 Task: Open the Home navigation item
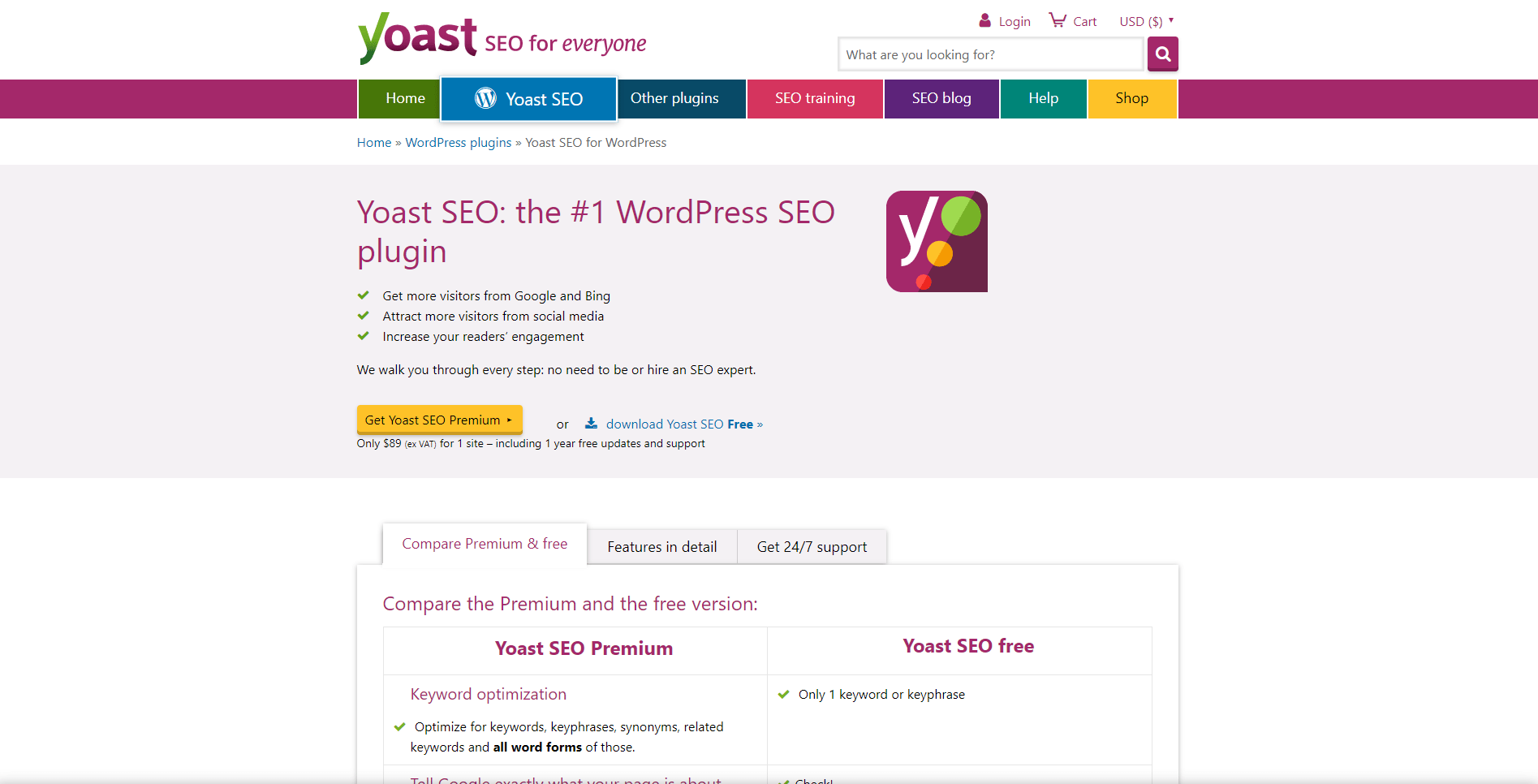(x=399, y=99)
